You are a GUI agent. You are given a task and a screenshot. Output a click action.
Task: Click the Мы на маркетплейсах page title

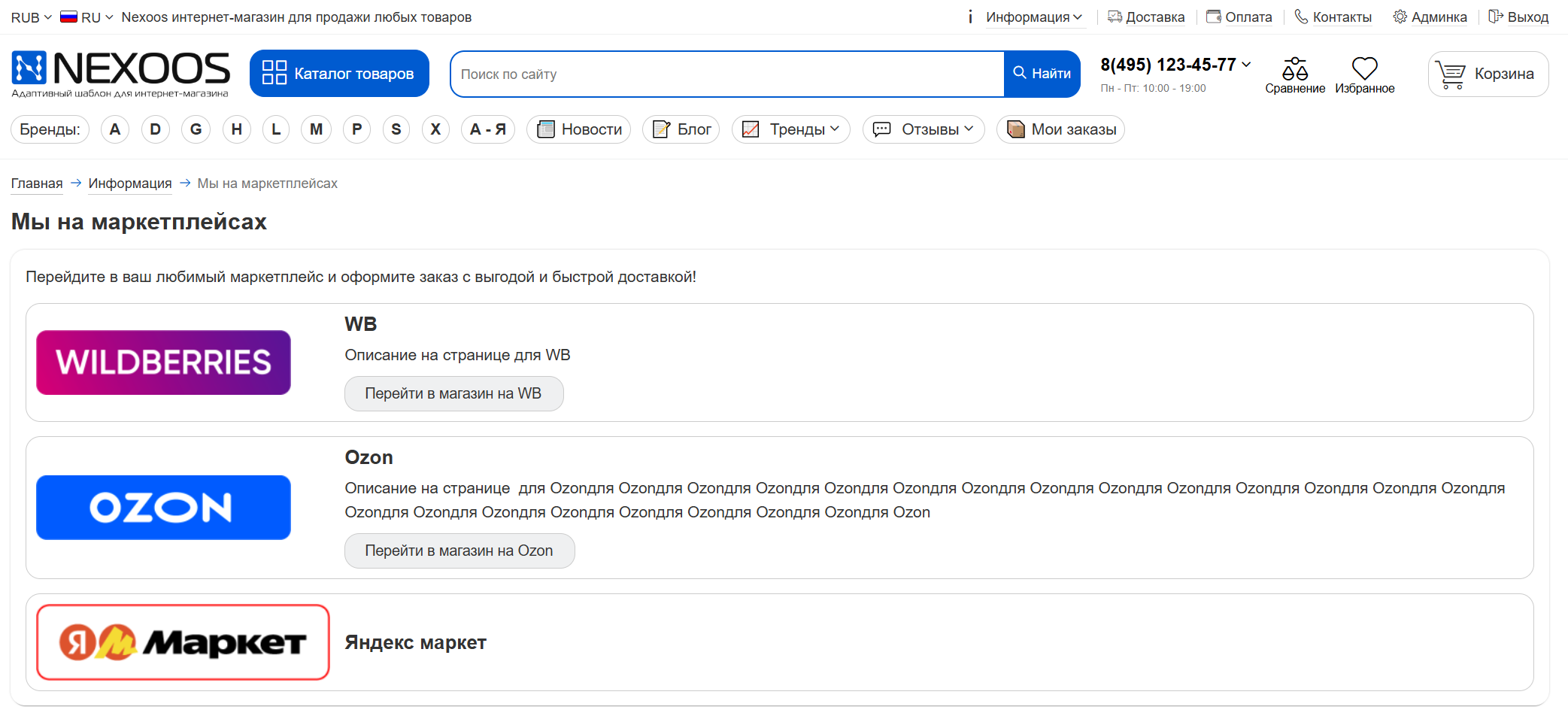point(139,222)
